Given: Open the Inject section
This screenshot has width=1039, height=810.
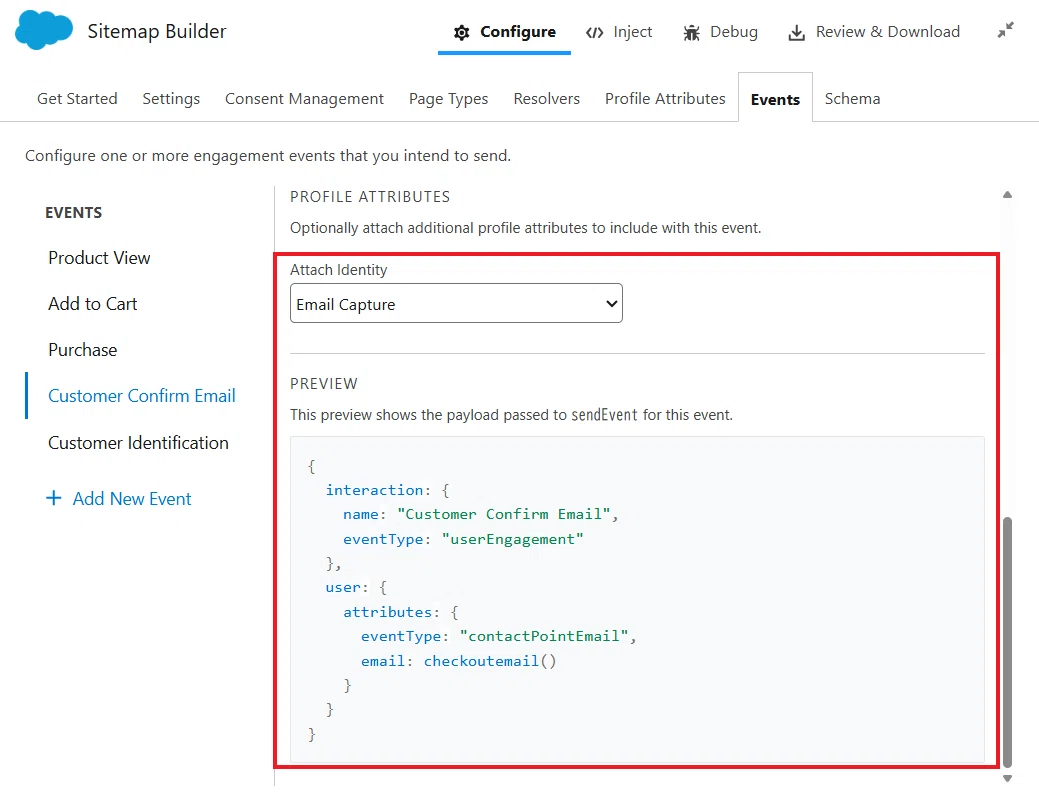Looking at the screenshot, I should point(619,32).
